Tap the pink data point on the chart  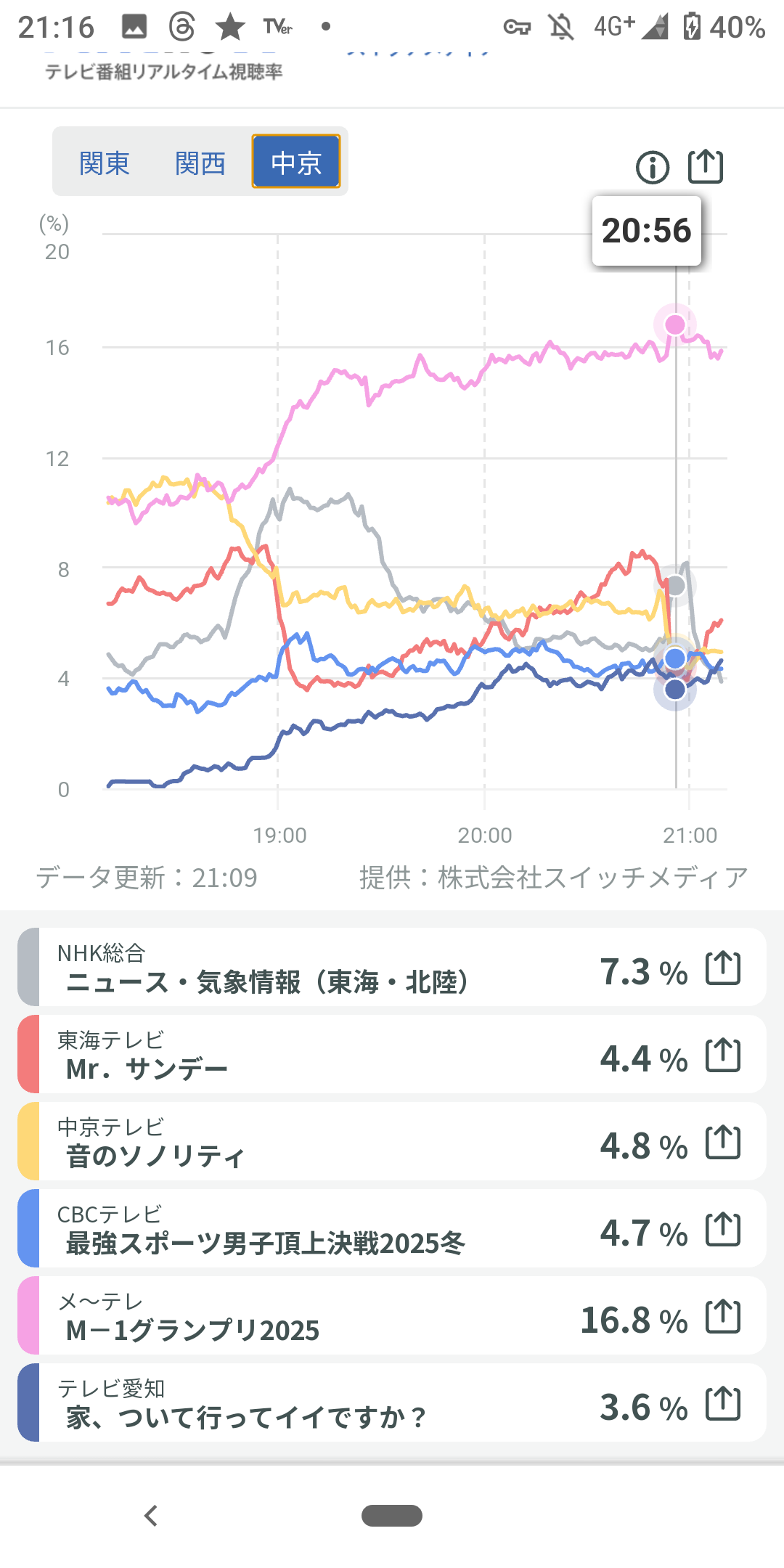[675, 324]
